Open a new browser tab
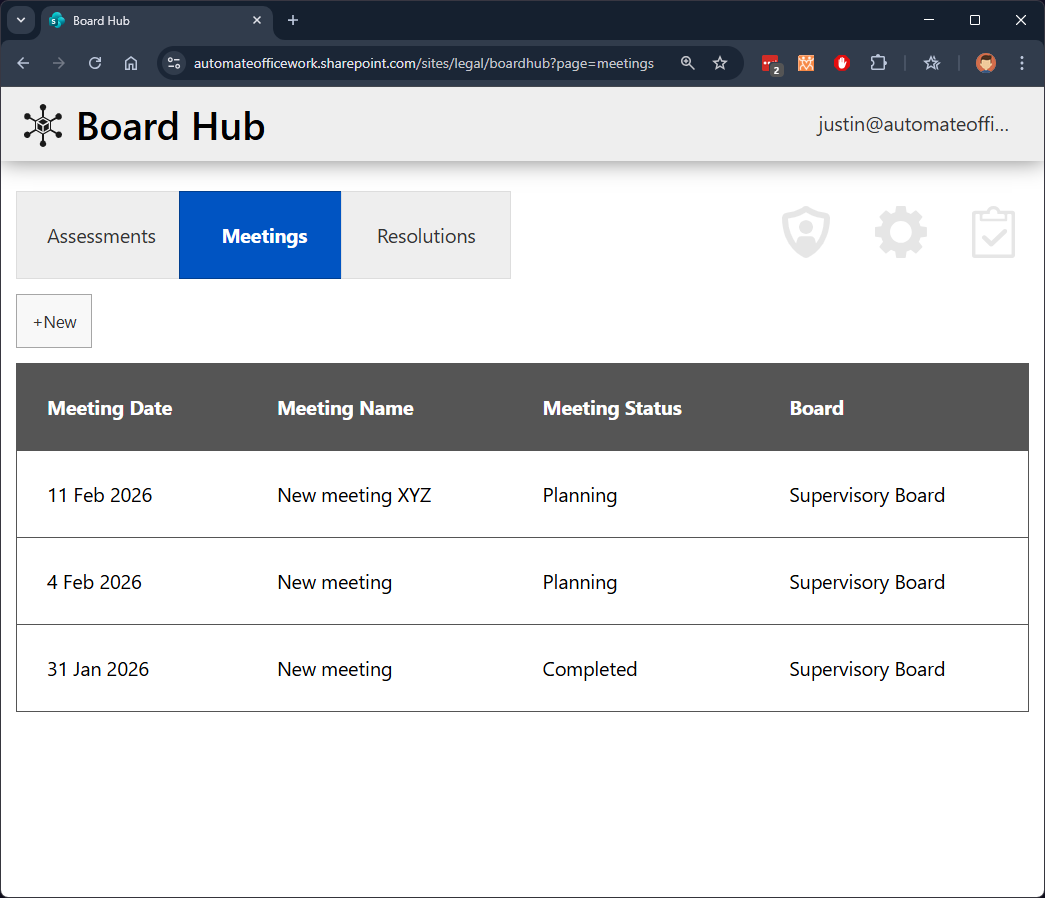Image resolution: width=1045 pixels, height=898 pixels. coord(293,20)
